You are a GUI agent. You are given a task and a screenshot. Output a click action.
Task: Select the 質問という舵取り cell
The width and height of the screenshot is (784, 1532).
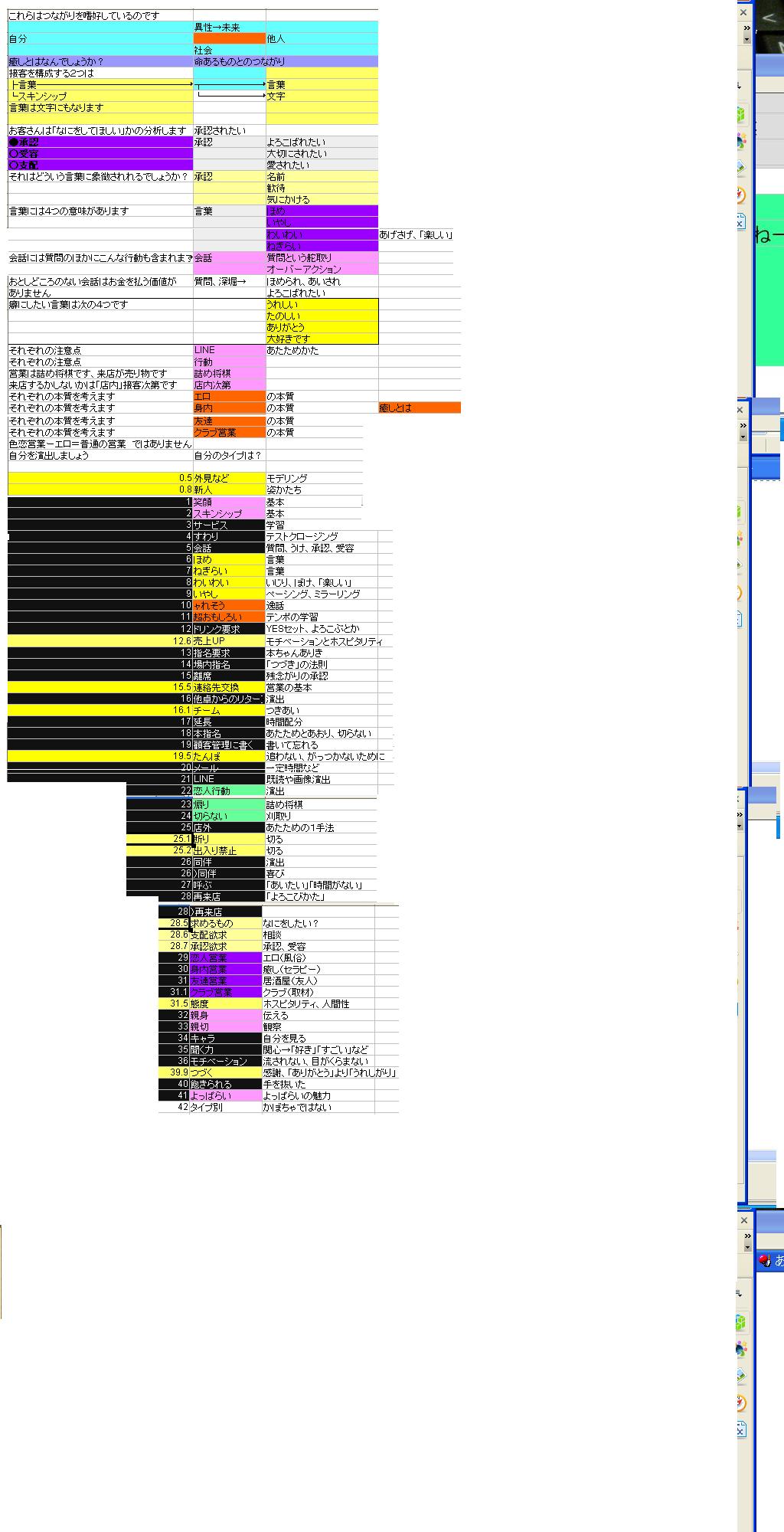pyautogui.click(x=322, y=257)
